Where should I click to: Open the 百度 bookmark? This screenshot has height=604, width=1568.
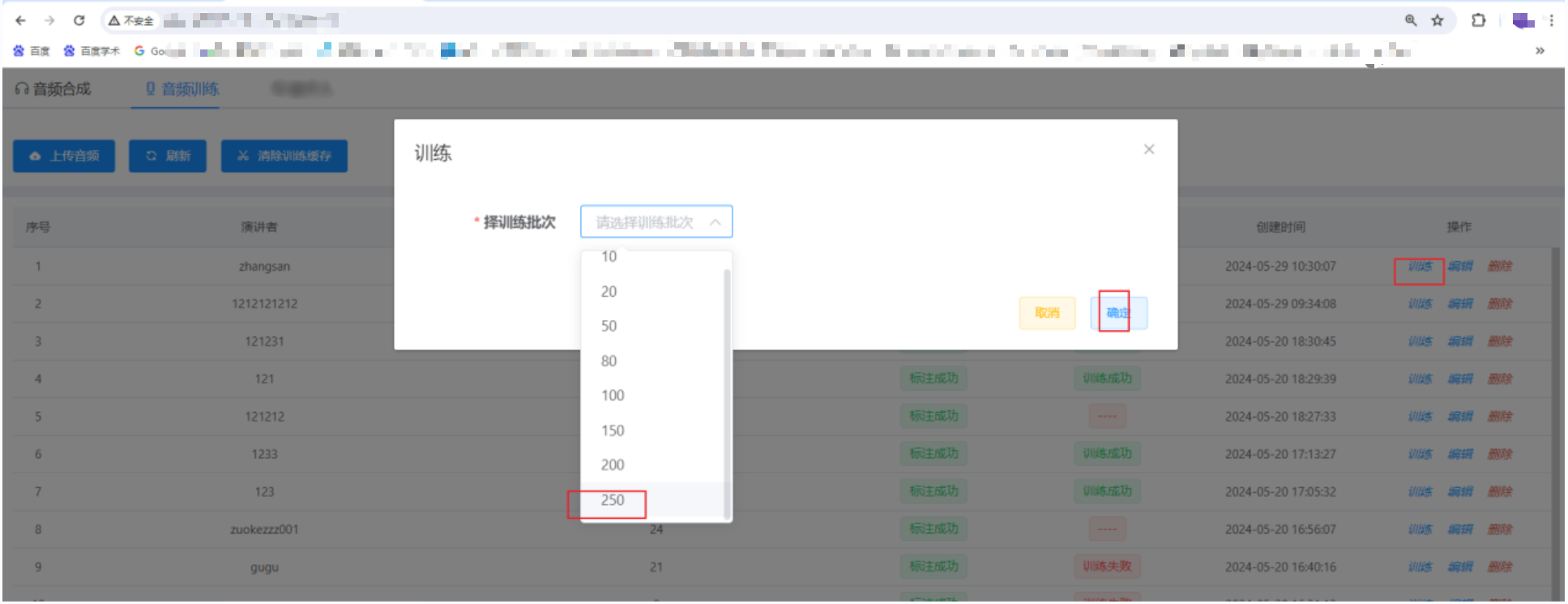coord(32,51)
